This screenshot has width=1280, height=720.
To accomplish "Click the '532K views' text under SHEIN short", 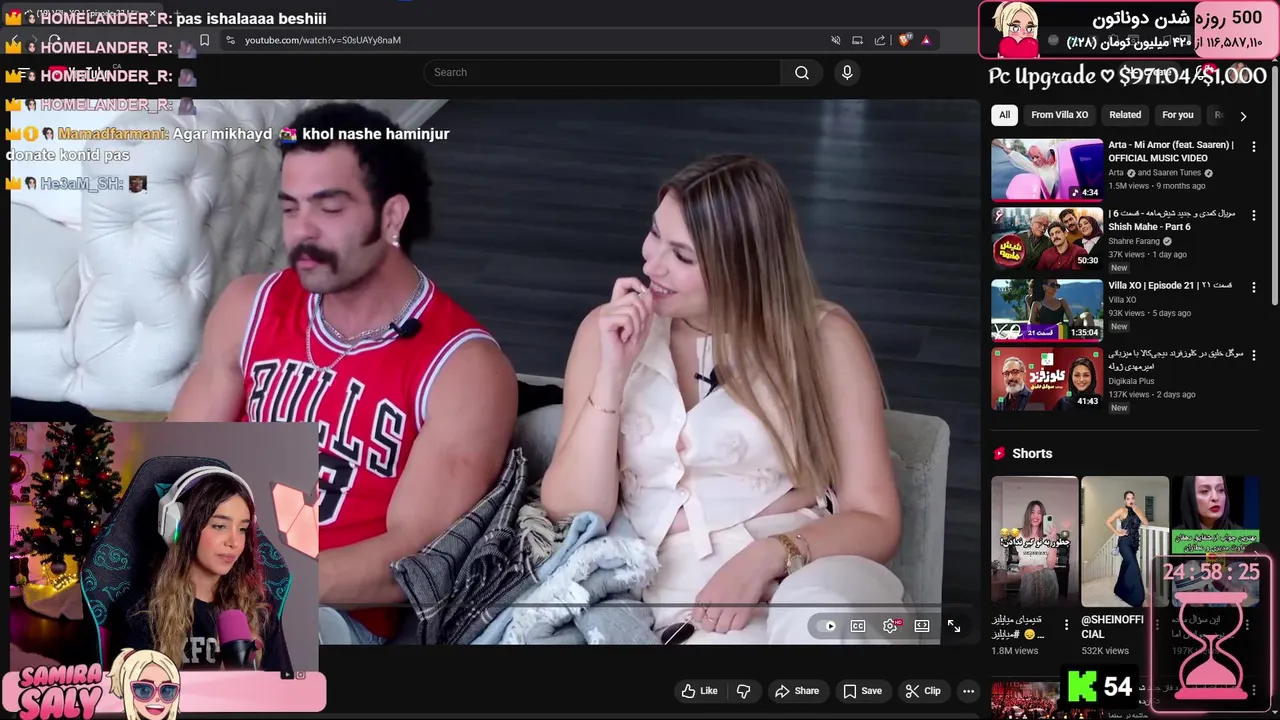I will click(1105, 651).
